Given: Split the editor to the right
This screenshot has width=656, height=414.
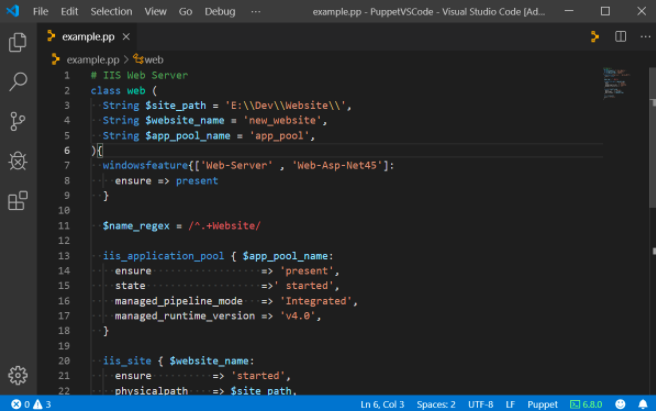Looking at the screenshot, I should pos(620,37).
